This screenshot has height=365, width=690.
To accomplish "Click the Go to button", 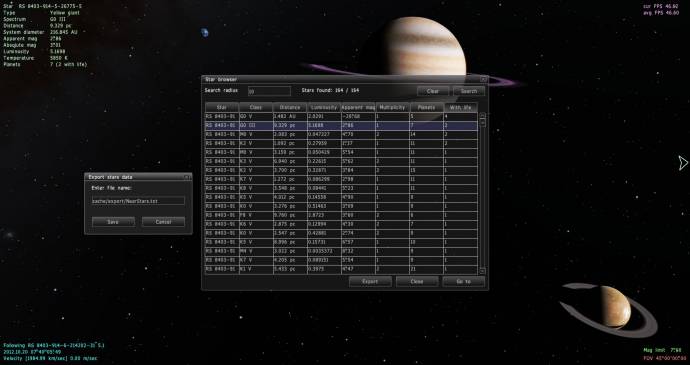I will [x=464, y=281].
